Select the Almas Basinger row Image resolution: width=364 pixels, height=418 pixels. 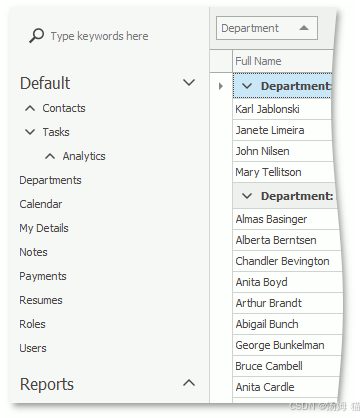click(x=286, y=219)
